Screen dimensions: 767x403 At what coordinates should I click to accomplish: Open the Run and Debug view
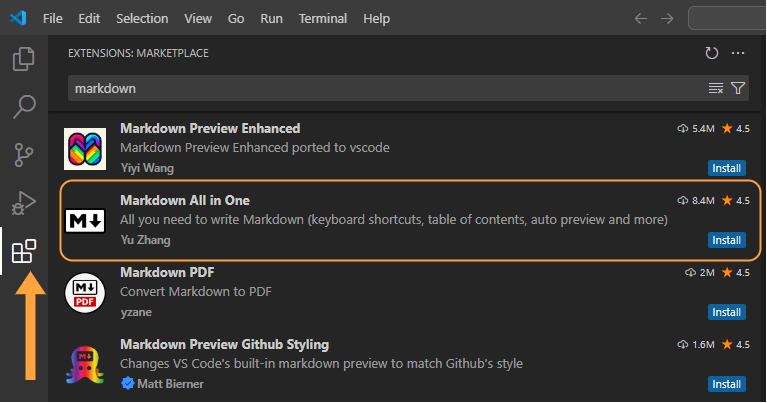(24, 203)
